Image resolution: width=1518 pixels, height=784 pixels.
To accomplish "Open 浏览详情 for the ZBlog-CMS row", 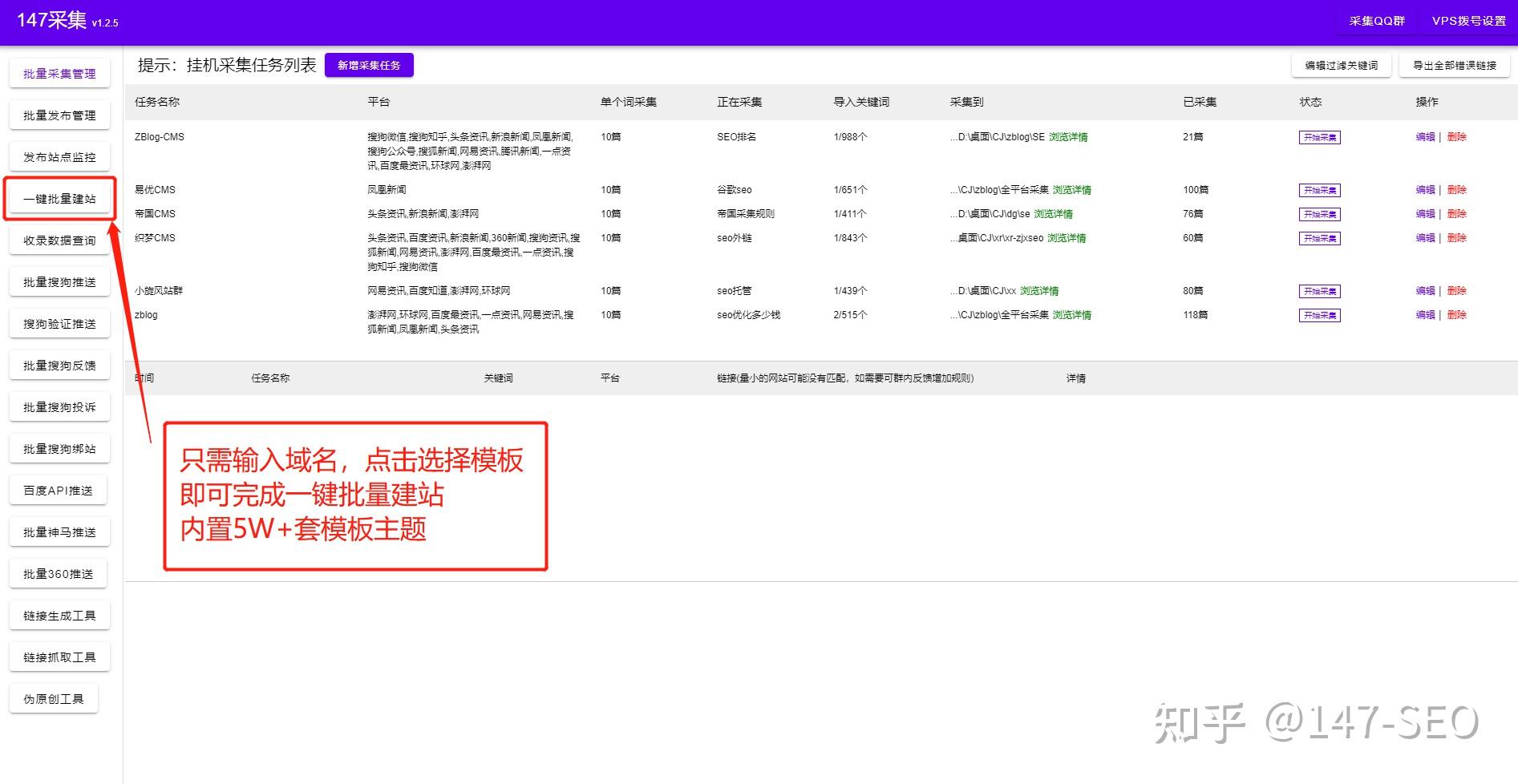I will 1067,136.
